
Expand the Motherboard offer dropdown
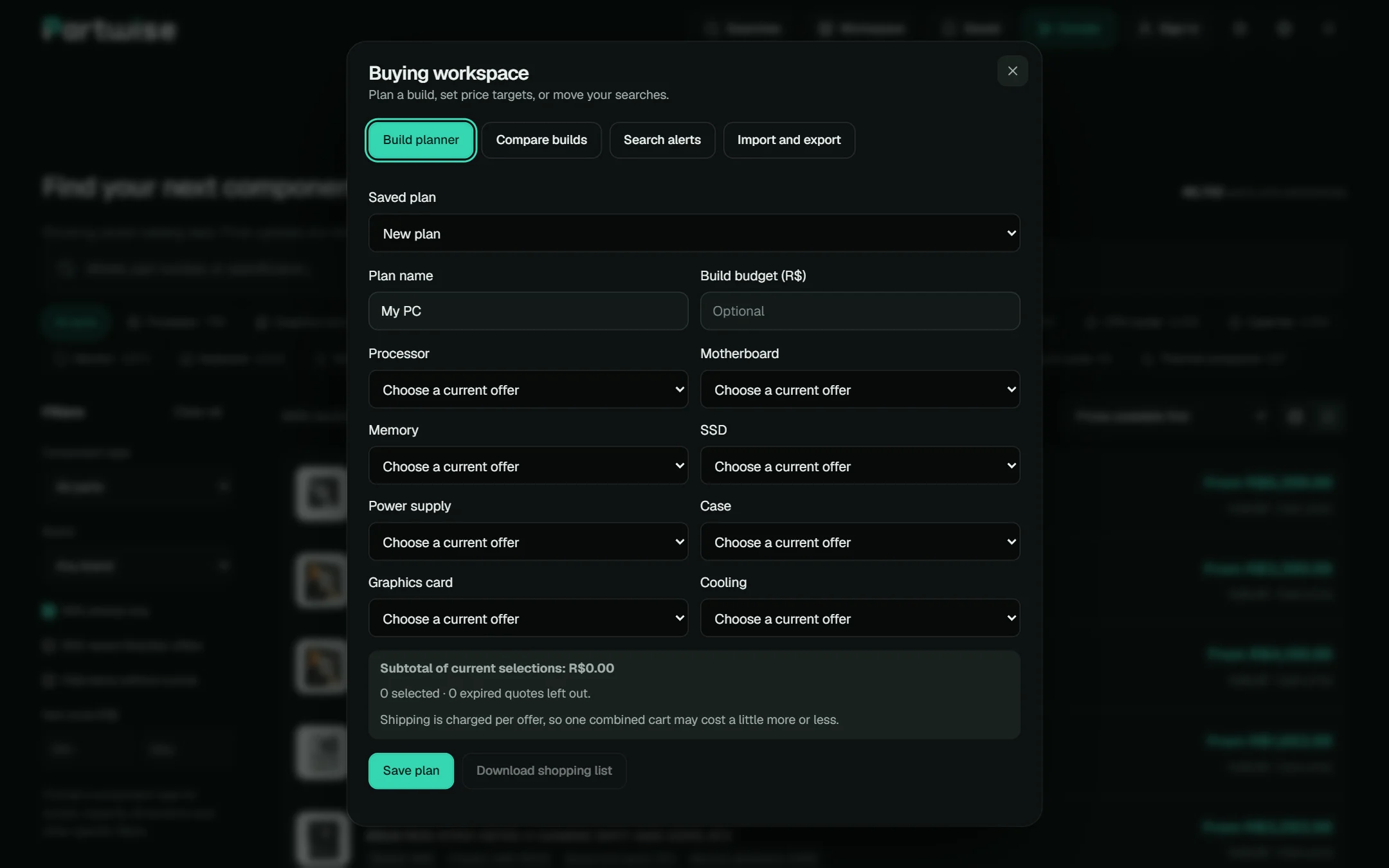point(860,390)
